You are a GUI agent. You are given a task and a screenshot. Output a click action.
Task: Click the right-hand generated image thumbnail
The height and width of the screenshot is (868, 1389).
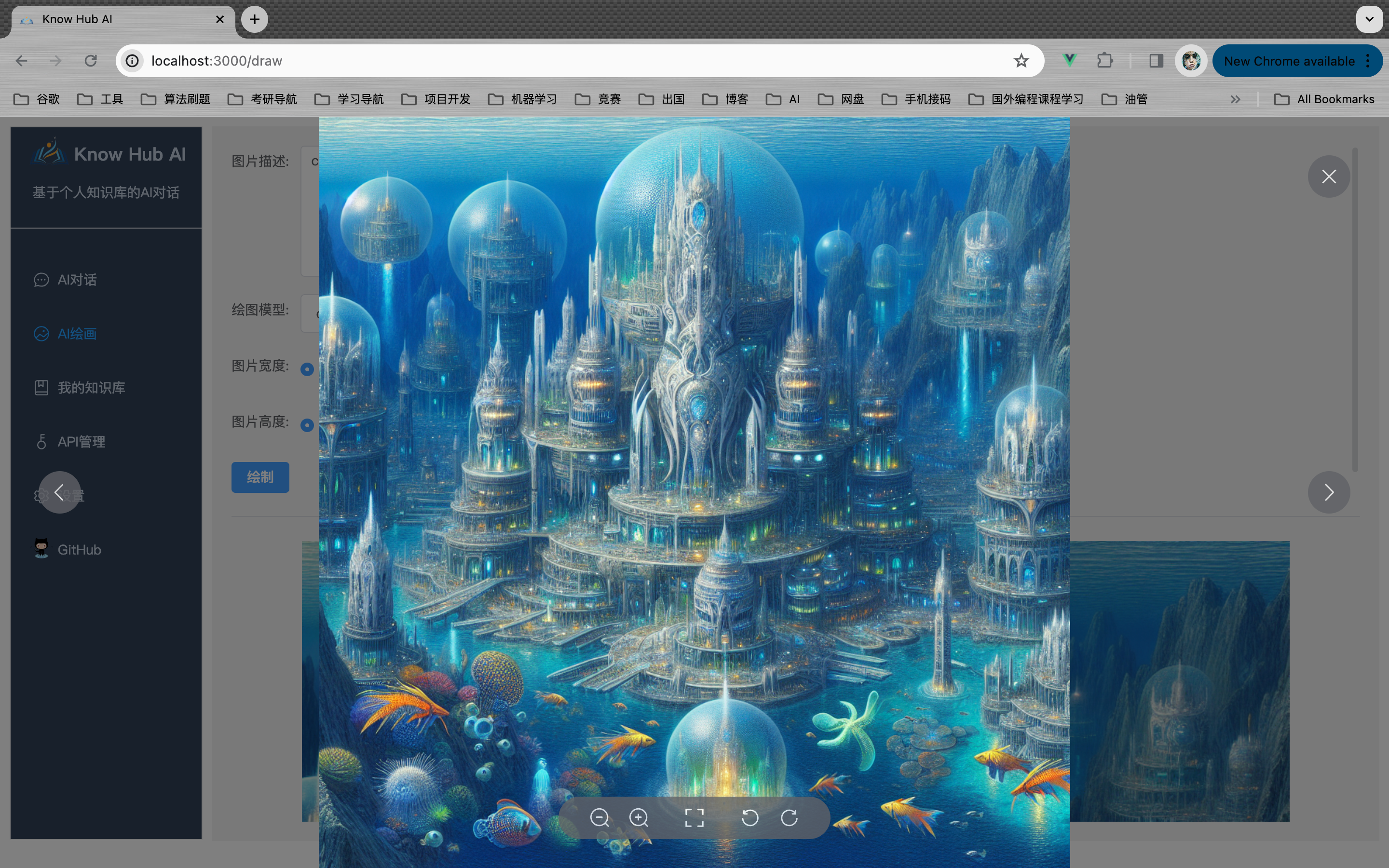pos(1180,680)
